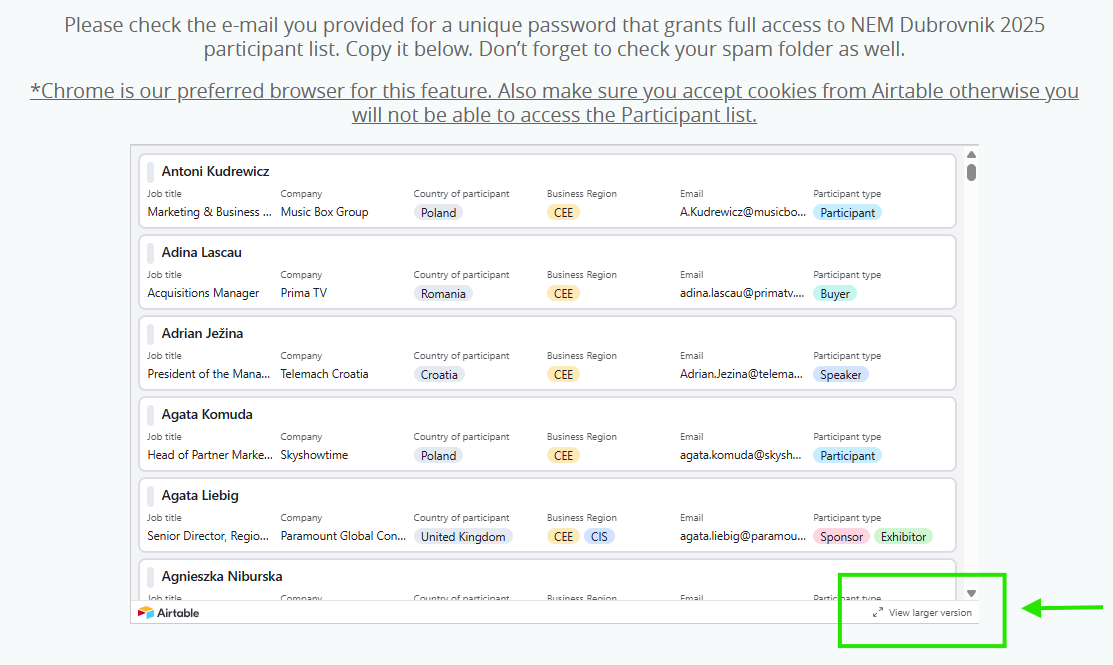
Task: Click the Sponsor participant type tag
Action: (841, 536)
